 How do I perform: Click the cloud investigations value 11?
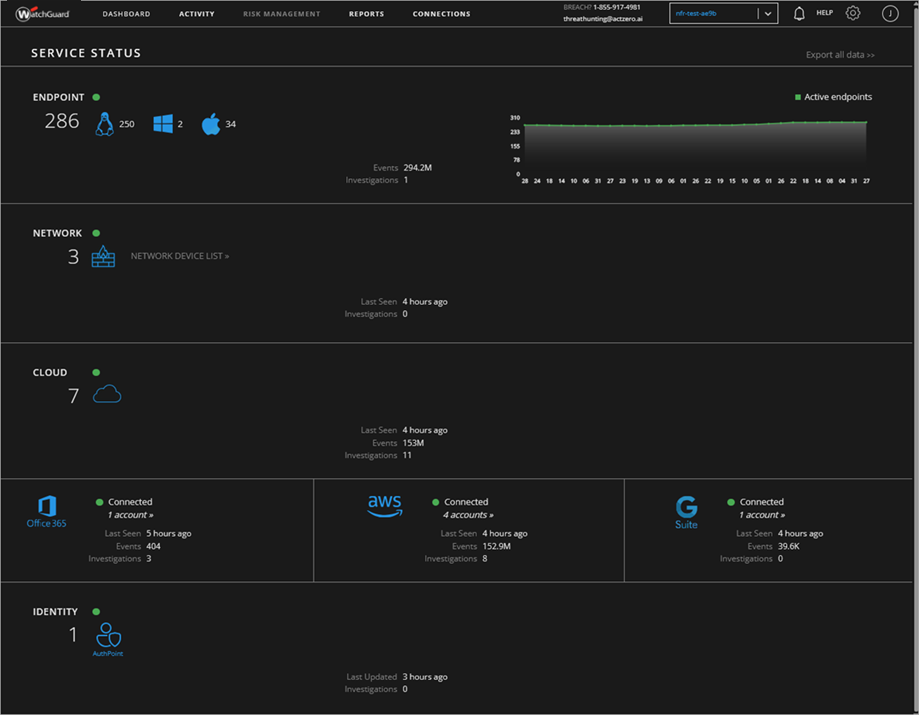[x=407, y=455]
